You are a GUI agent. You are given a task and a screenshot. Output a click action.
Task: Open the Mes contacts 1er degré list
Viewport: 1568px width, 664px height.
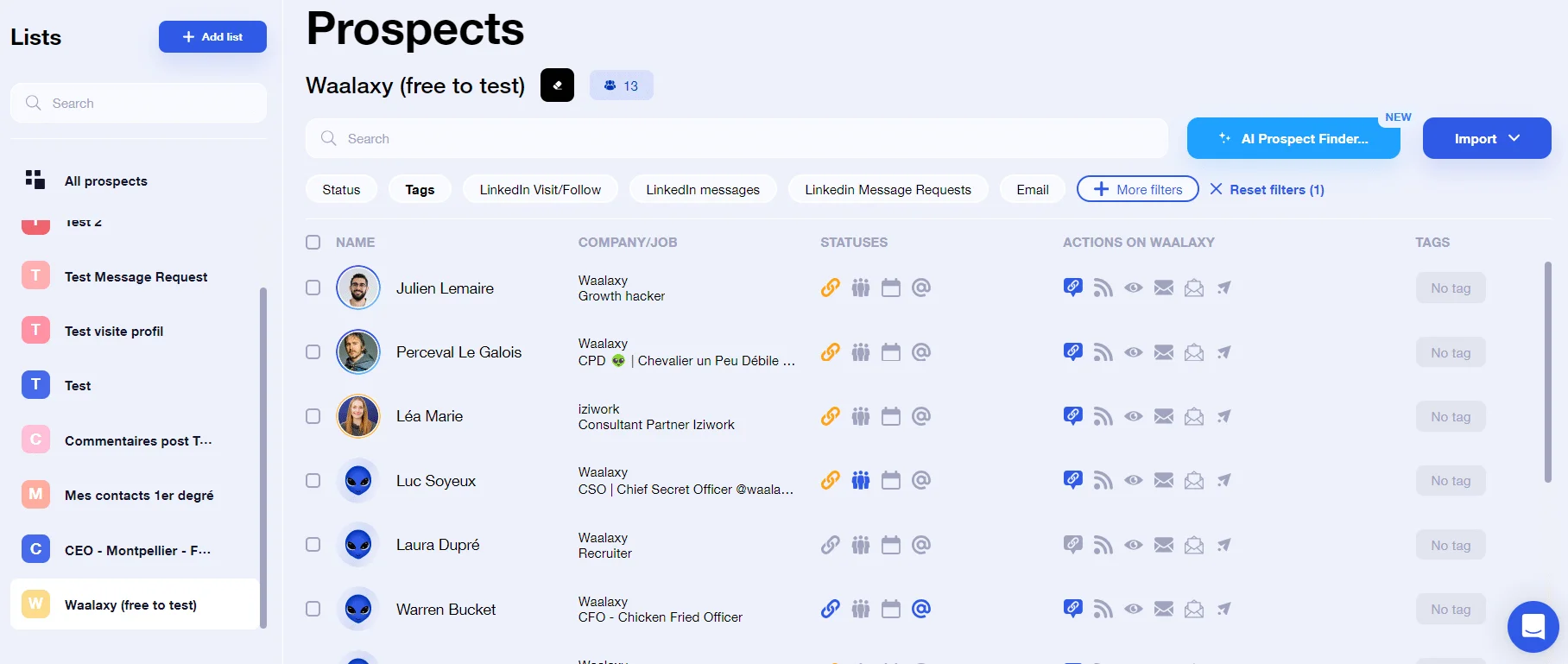click(x=136, y=495)
